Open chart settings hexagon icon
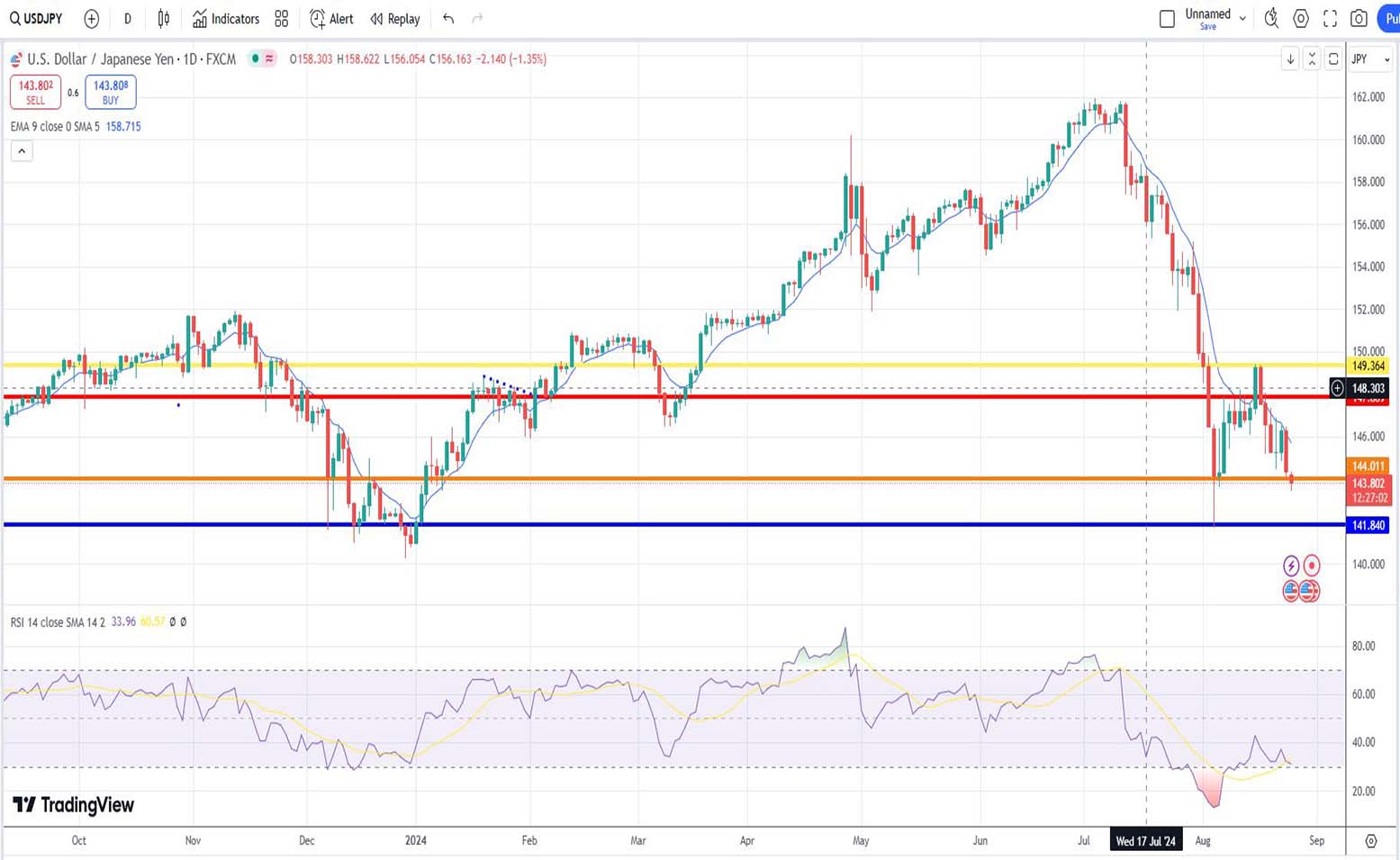This screenshot has height=860, width=1400. tap(1301, 18)
